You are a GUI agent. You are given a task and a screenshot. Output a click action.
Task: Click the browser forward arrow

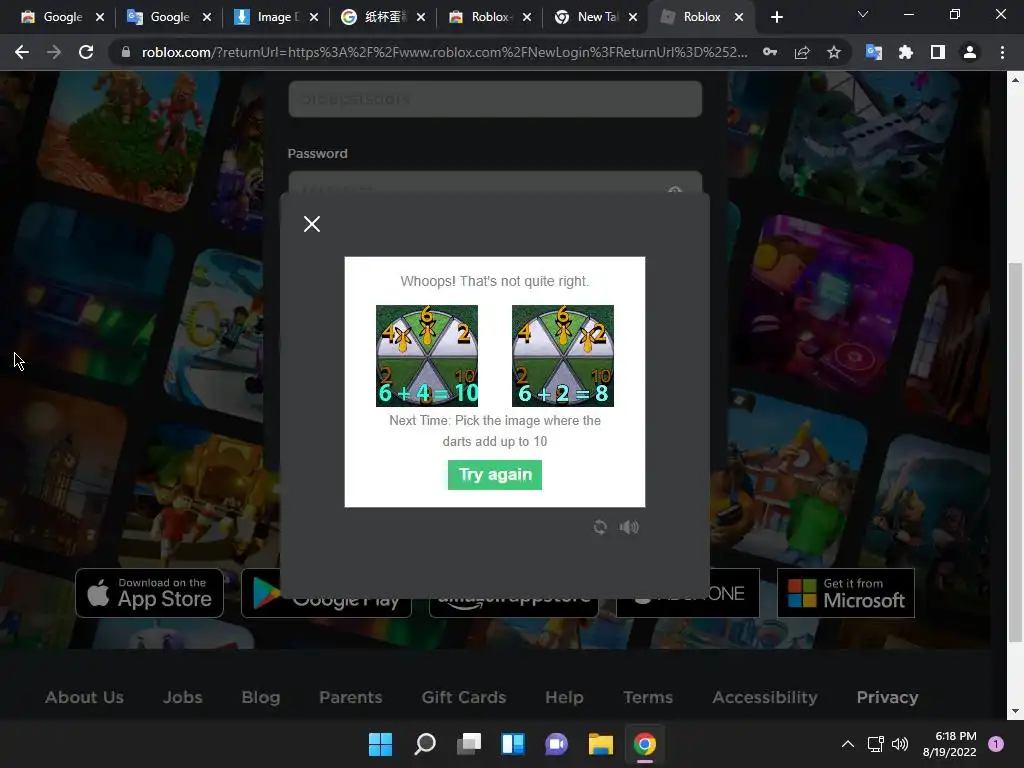[54, 52]
